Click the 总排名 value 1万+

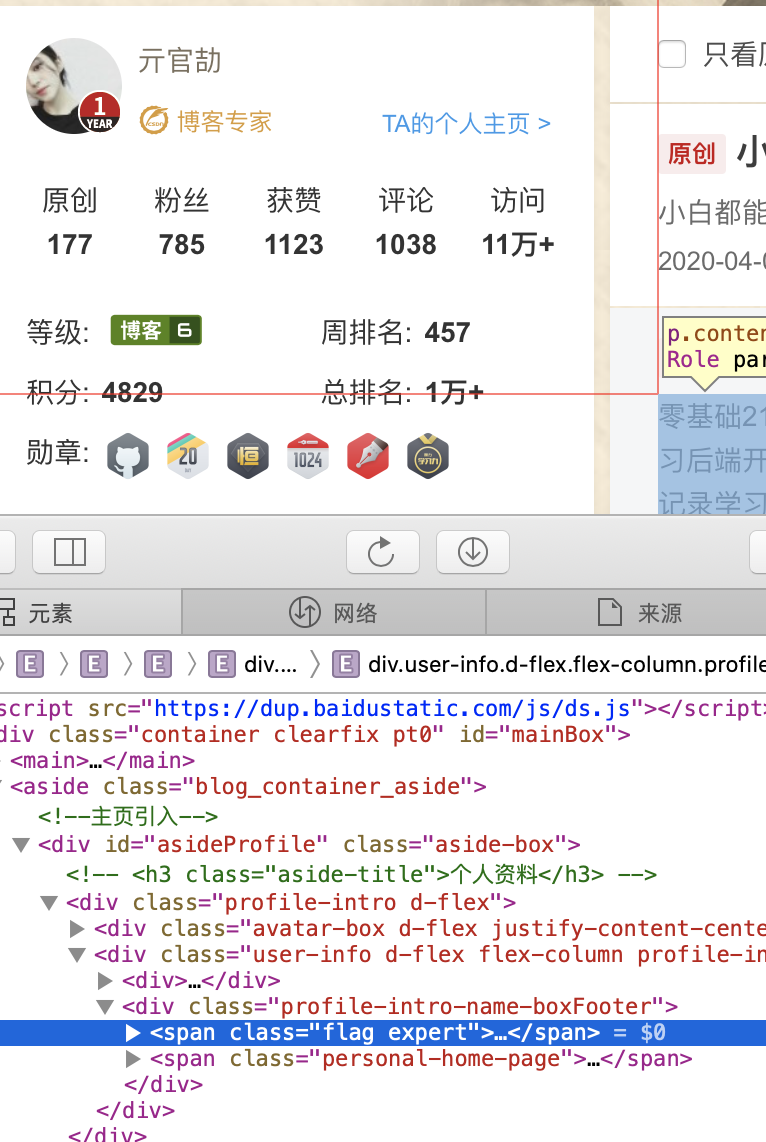point(454,393)
